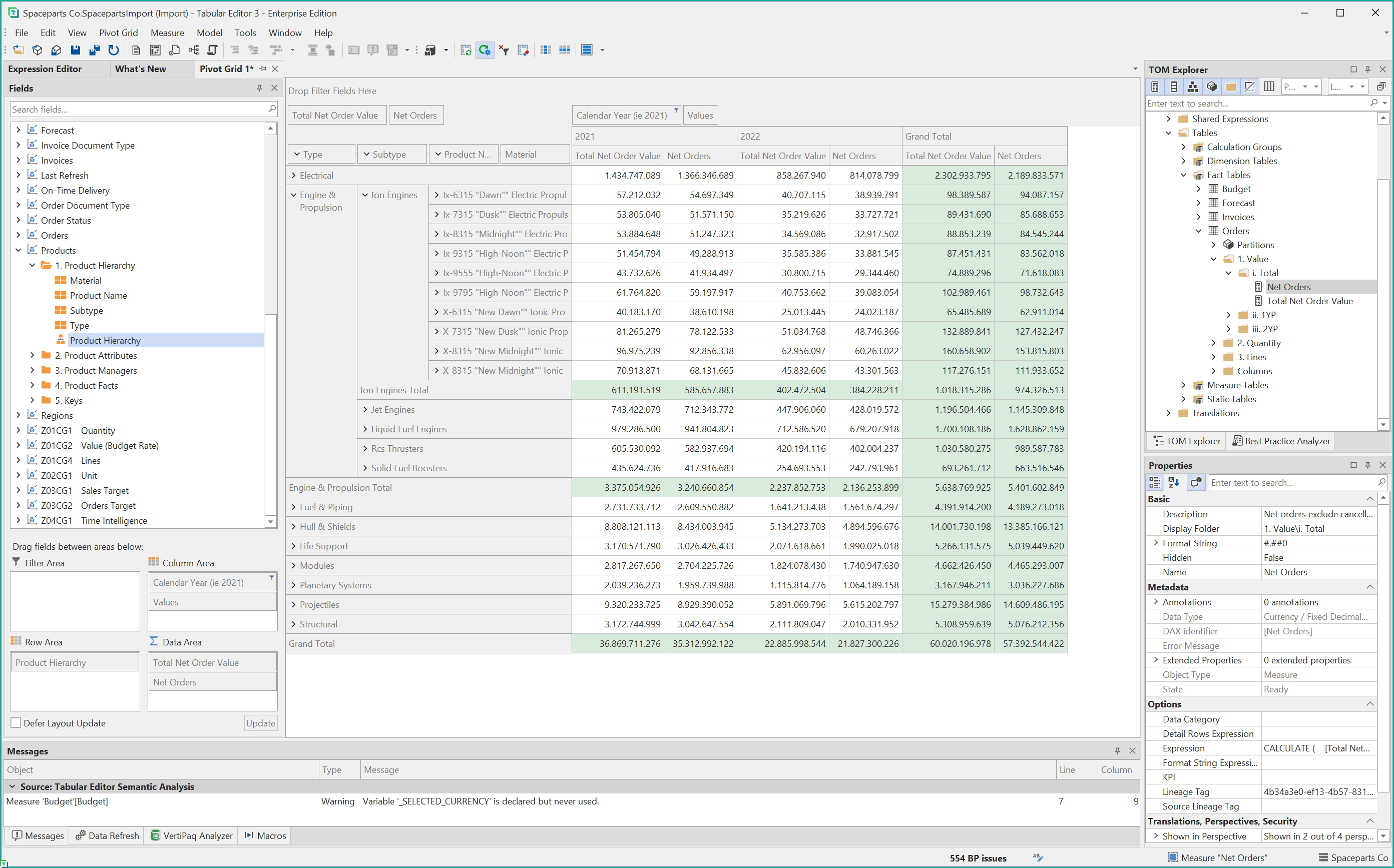Click the pin panel icon in TOM Explorer

coord(1365,69)
